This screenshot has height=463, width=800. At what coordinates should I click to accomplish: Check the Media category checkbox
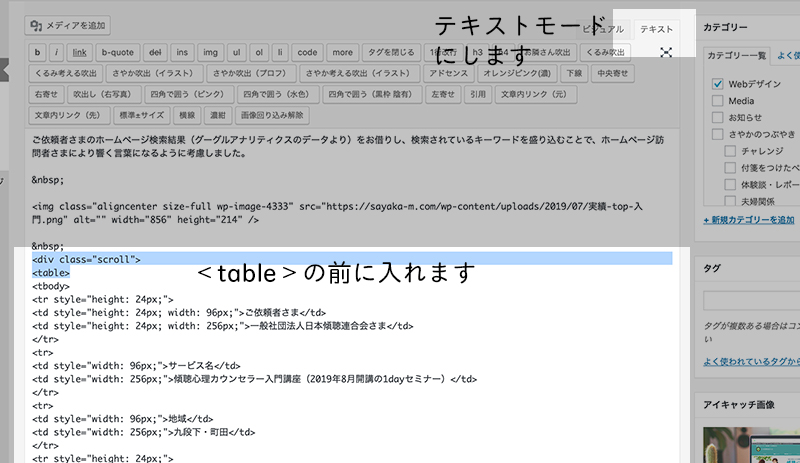(x=718, y=101)
